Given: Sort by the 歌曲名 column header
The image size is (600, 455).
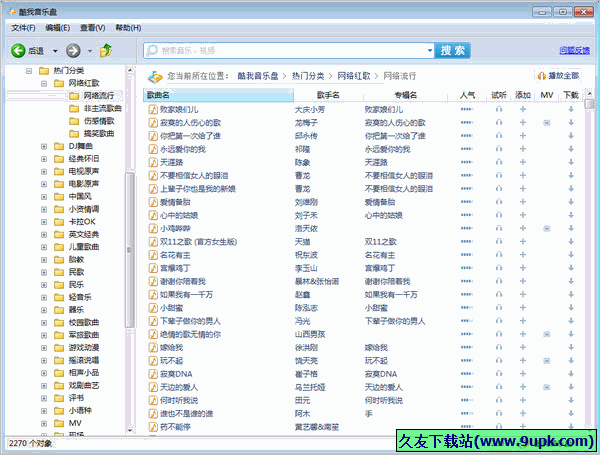Looking at the screenshot, I should tap(218, 95).
